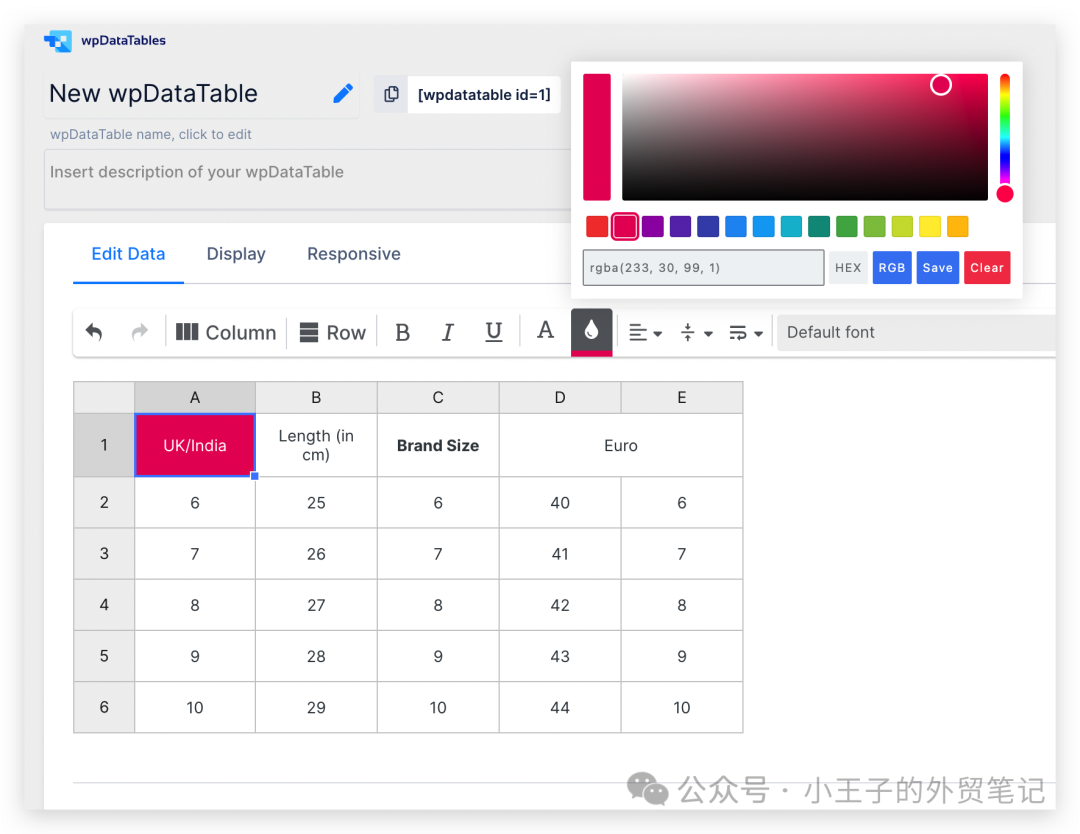This screenshot has width=1080, height=834.
Task: Toggle underline formatting
Action: pyautogui.click(x=493, y=332)
